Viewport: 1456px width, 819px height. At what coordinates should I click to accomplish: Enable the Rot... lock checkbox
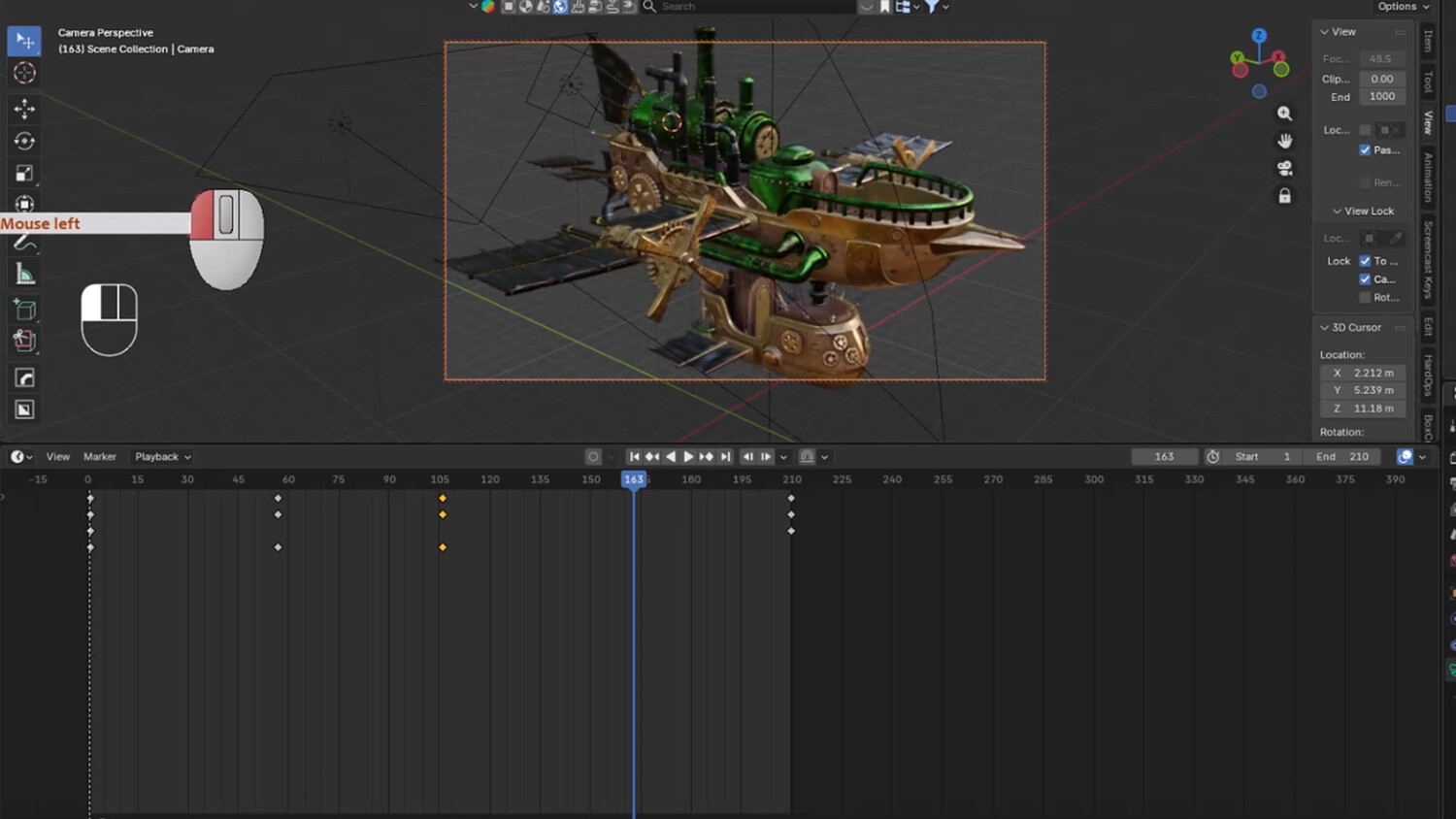1365,298
